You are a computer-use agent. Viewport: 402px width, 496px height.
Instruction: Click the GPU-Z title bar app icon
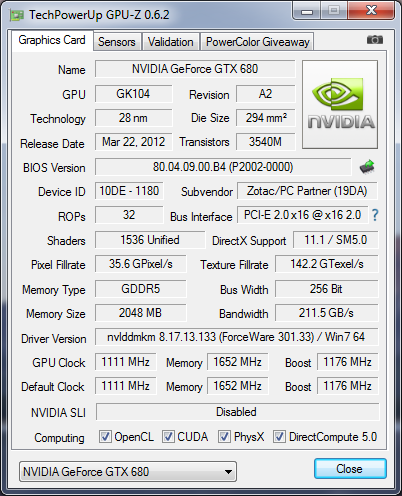point(17,15)
